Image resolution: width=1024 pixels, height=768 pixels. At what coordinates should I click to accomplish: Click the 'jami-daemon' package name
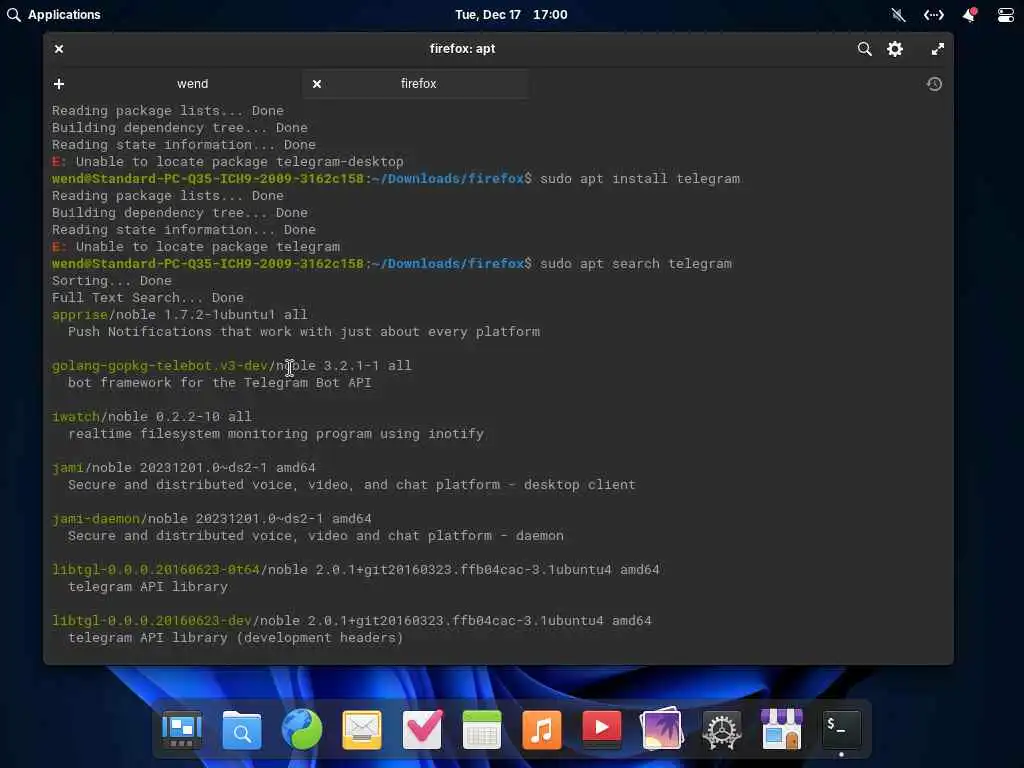coord(96,519)
